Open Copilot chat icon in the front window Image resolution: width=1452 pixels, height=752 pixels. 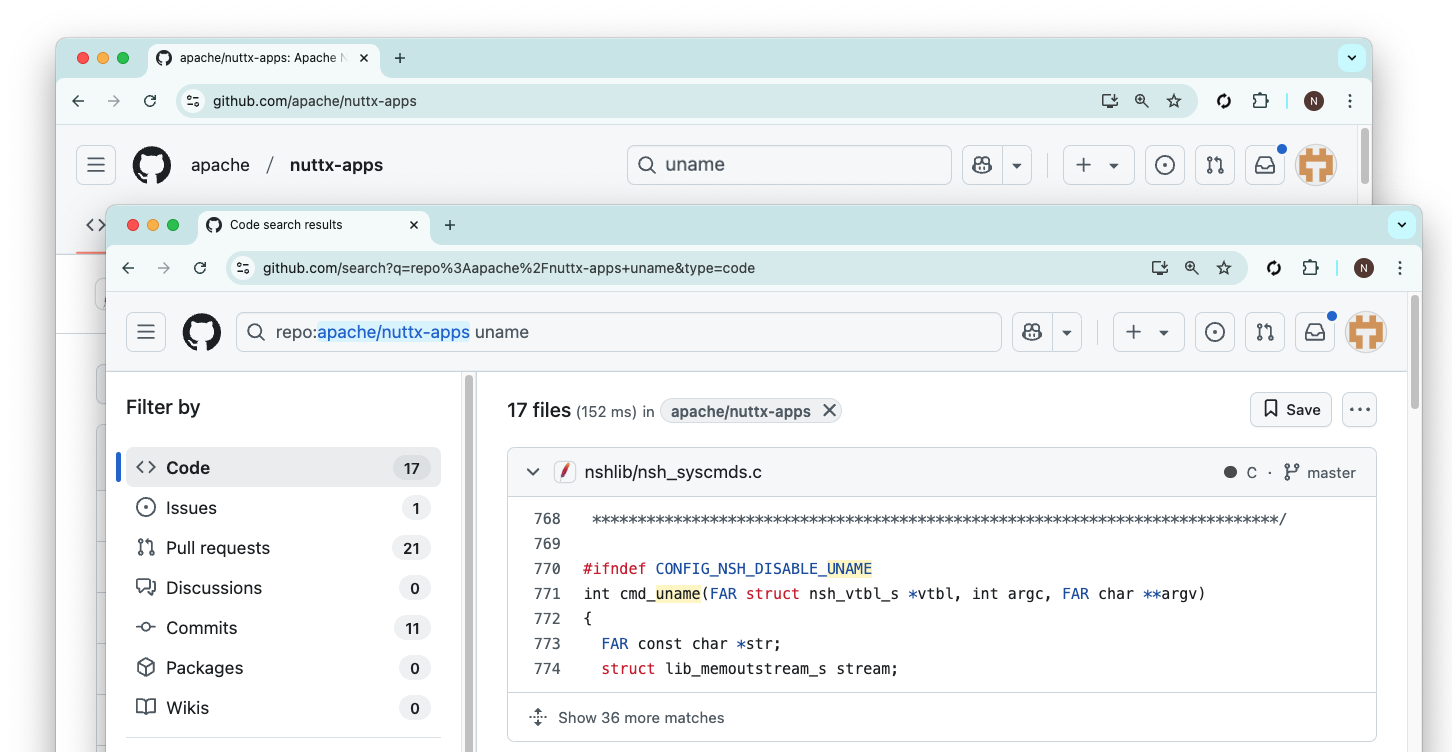coord(1033,332)
